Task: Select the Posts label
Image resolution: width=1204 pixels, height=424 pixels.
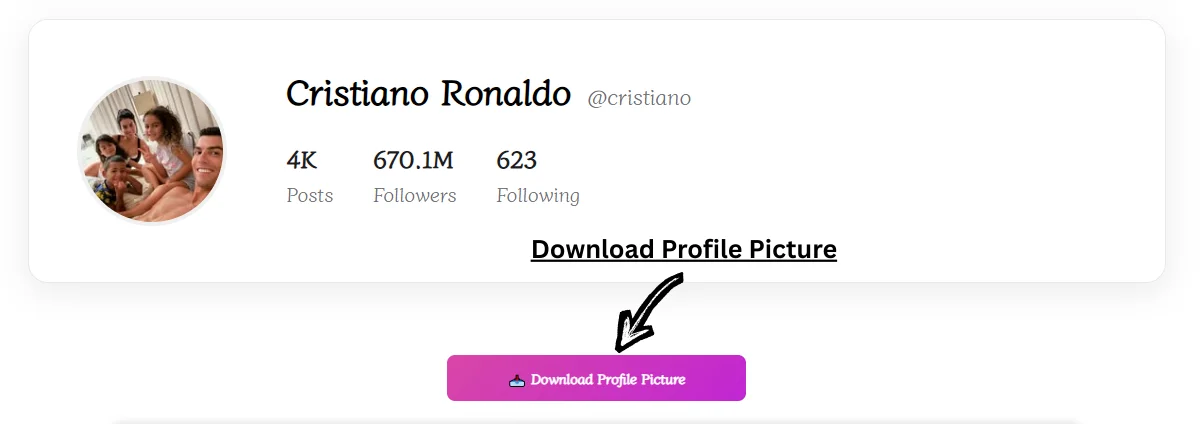Action: coord(310,196)
